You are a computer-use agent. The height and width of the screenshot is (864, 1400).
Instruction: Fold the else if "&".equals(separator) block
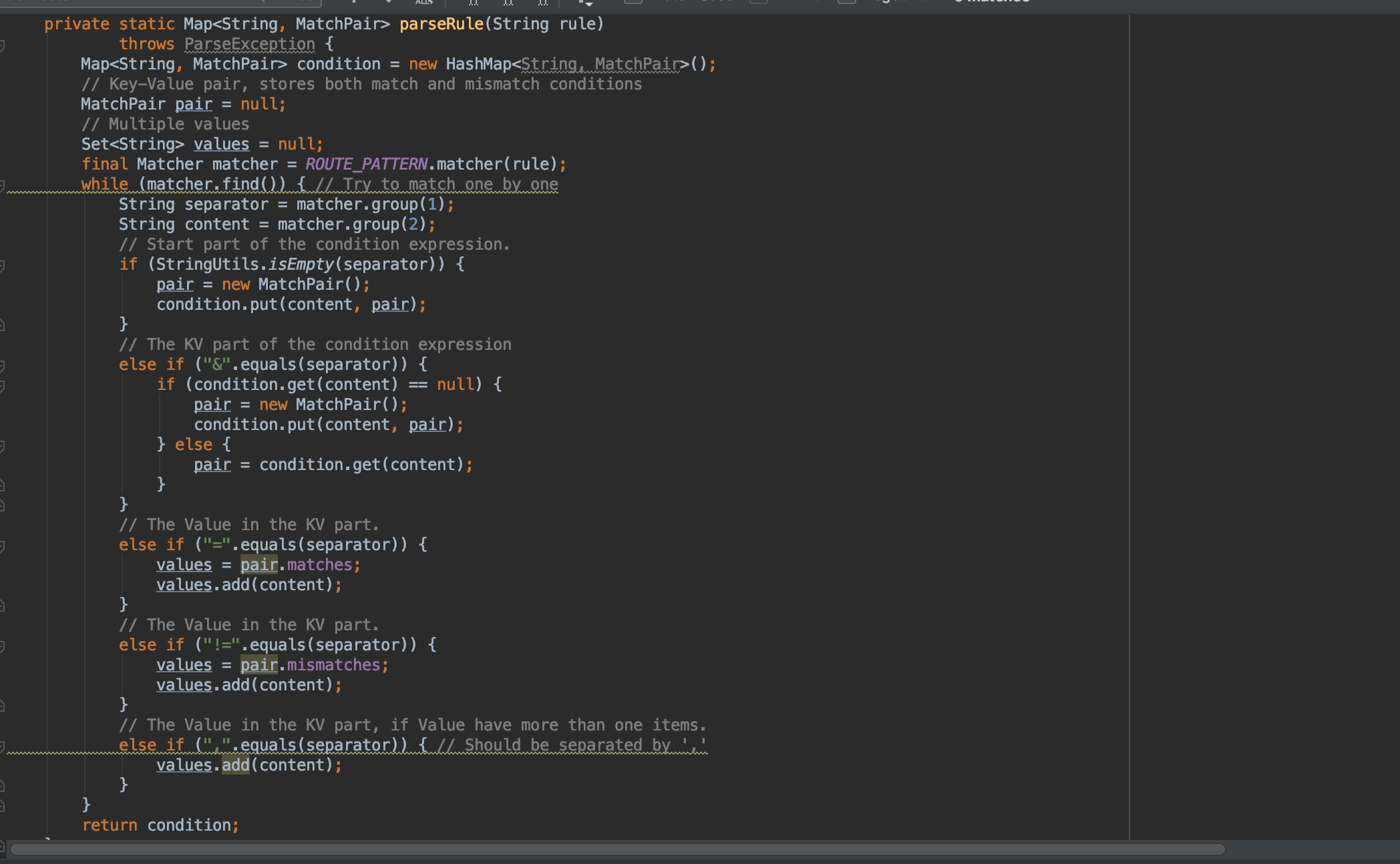point(3,366)
